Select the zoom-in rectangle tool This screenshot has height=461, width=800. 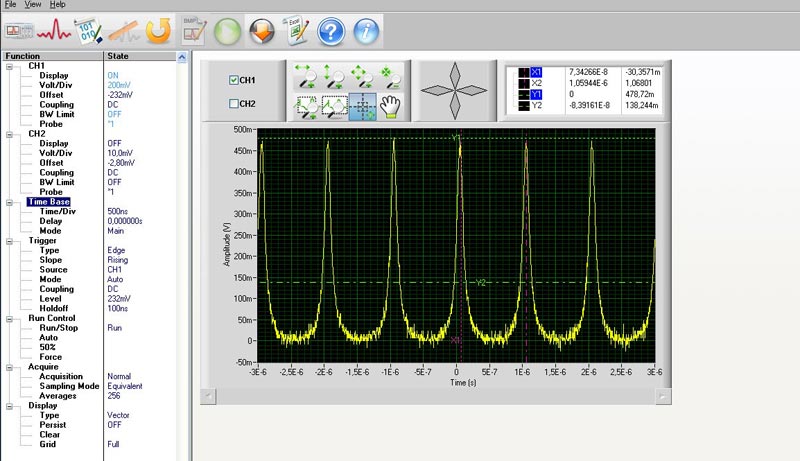coord(306,107)
